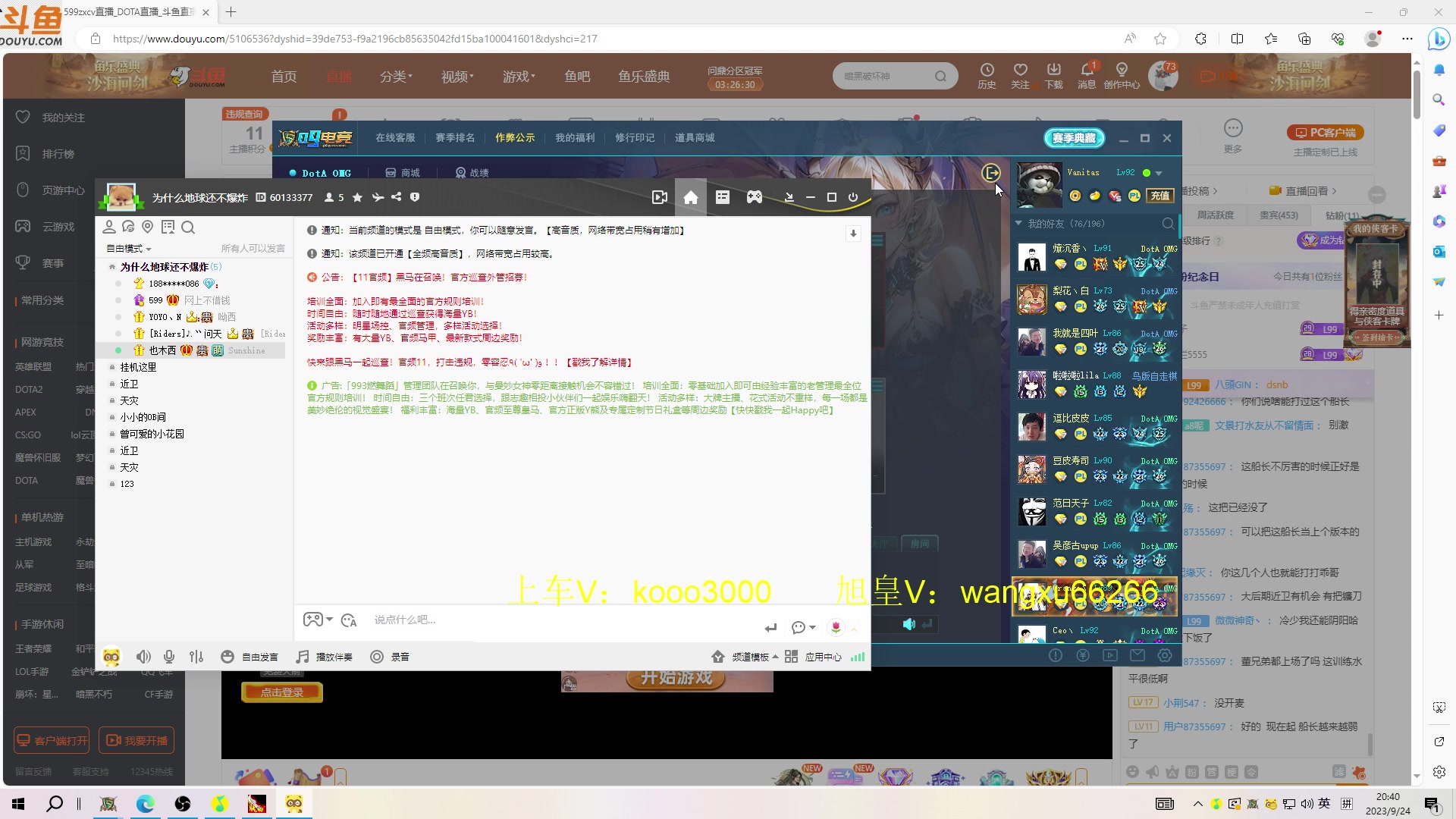Open the Edge favorites star in address bar
The image size is (1456, 819).
(x=1160, y=39)
